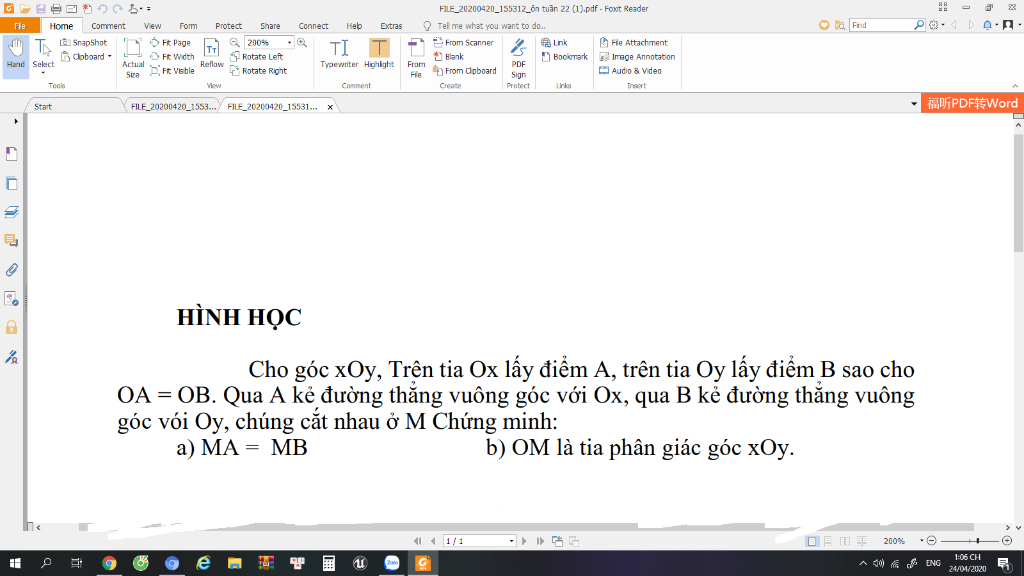Viewport: 1024px width, 576px height.
Task: Open the PDF Sign tool
Action: (519, 58)
